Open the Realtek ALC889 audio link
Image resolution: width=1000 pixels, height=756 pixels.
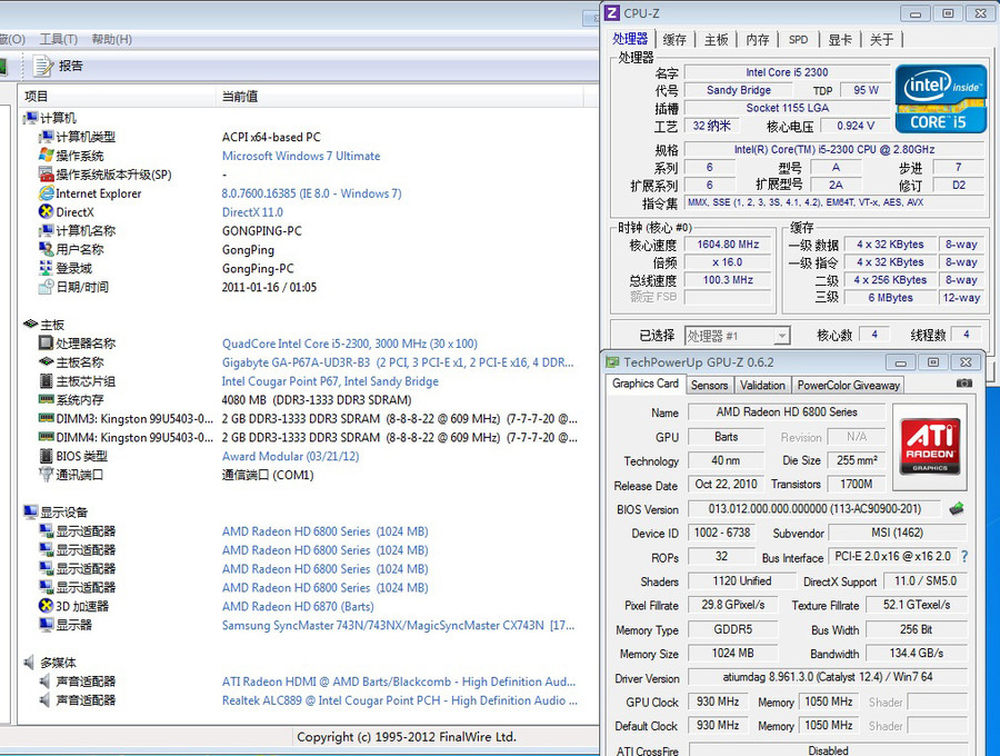pos(399,700)
